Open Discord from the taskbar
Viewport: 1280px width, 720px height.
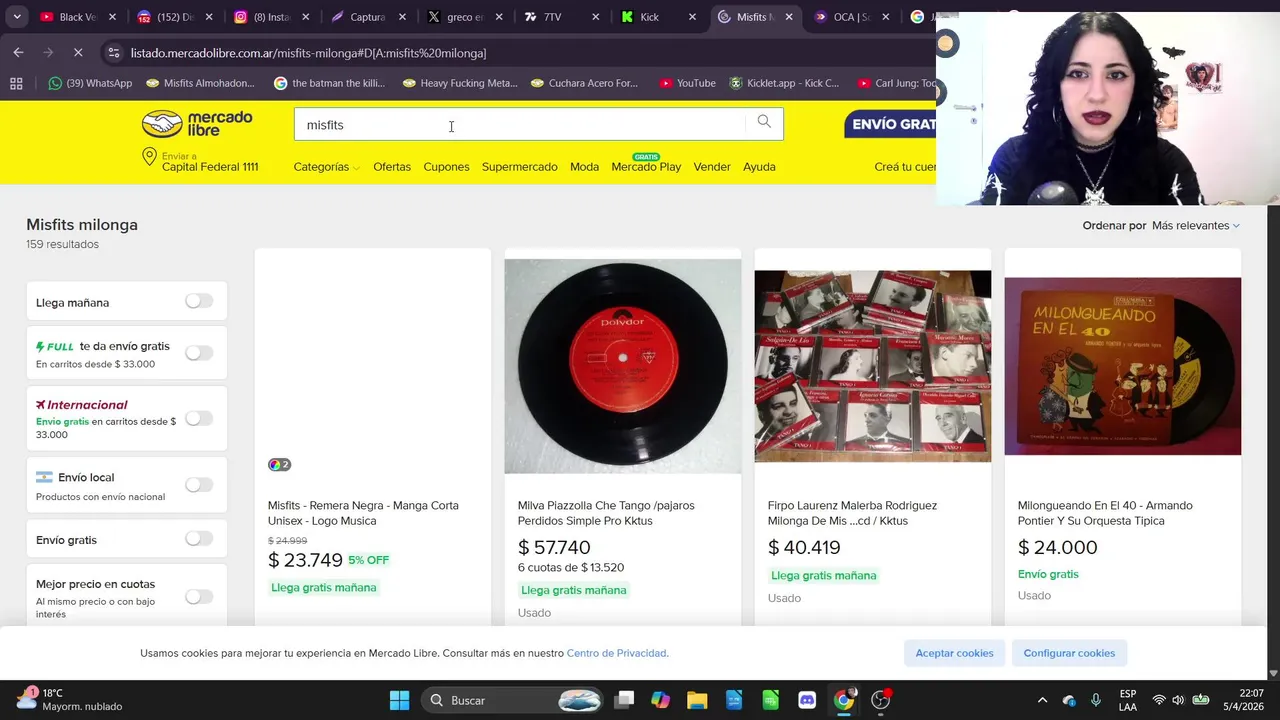click(807, 700)
